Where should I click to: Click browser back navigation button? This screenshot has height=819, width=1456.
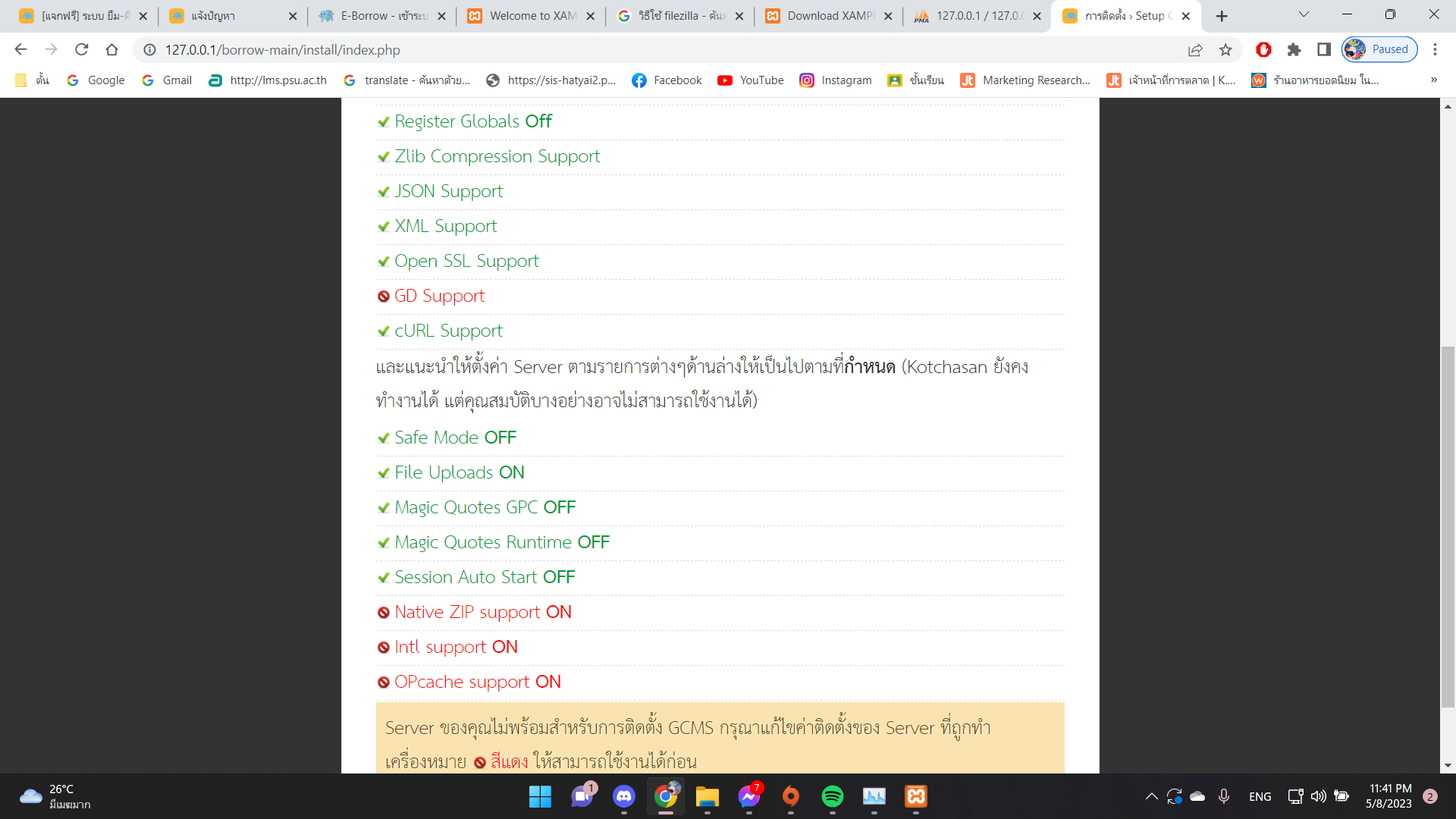point(21,50)
